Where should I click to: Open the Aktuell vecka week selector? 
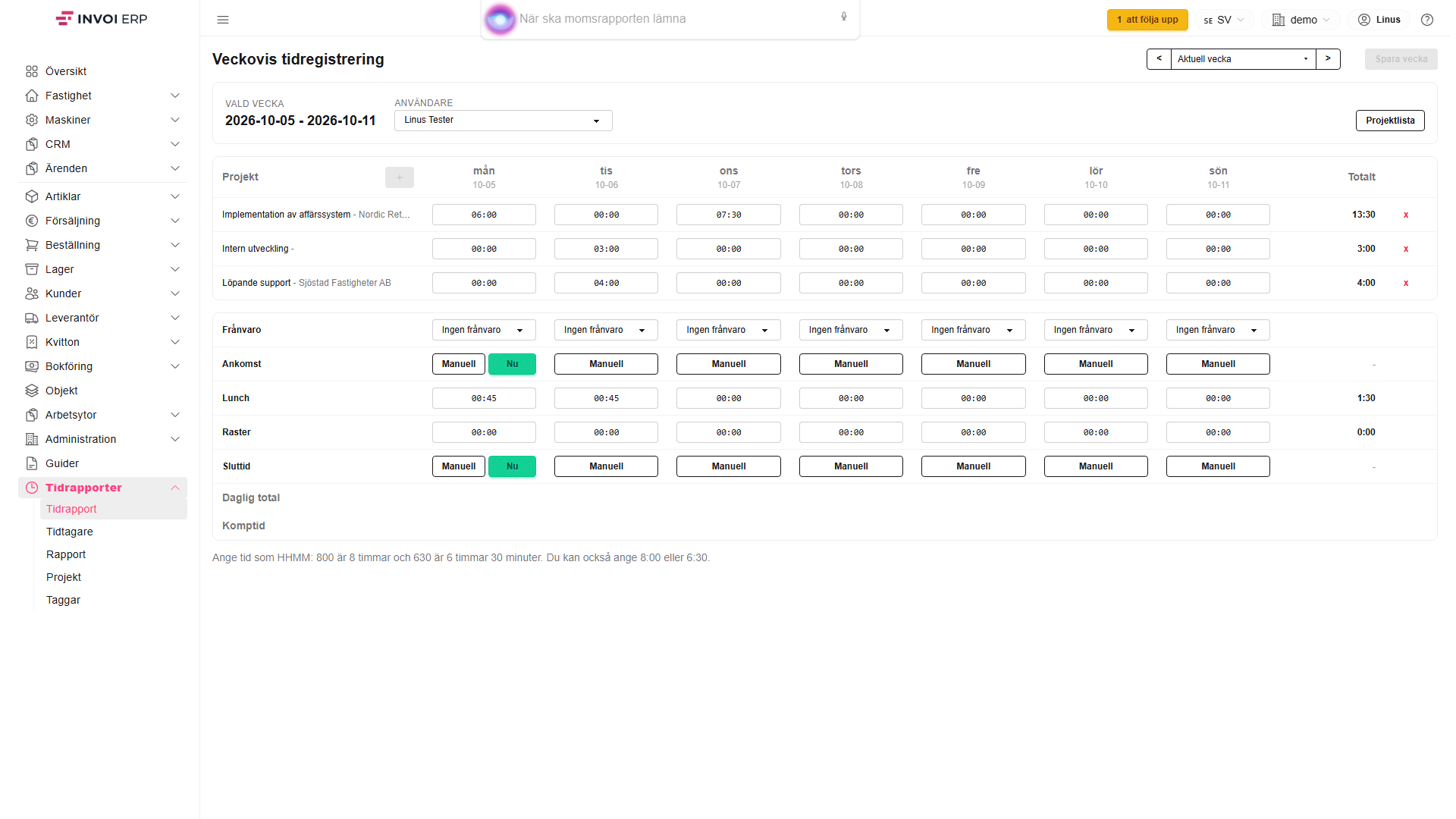coord(1243,59)
